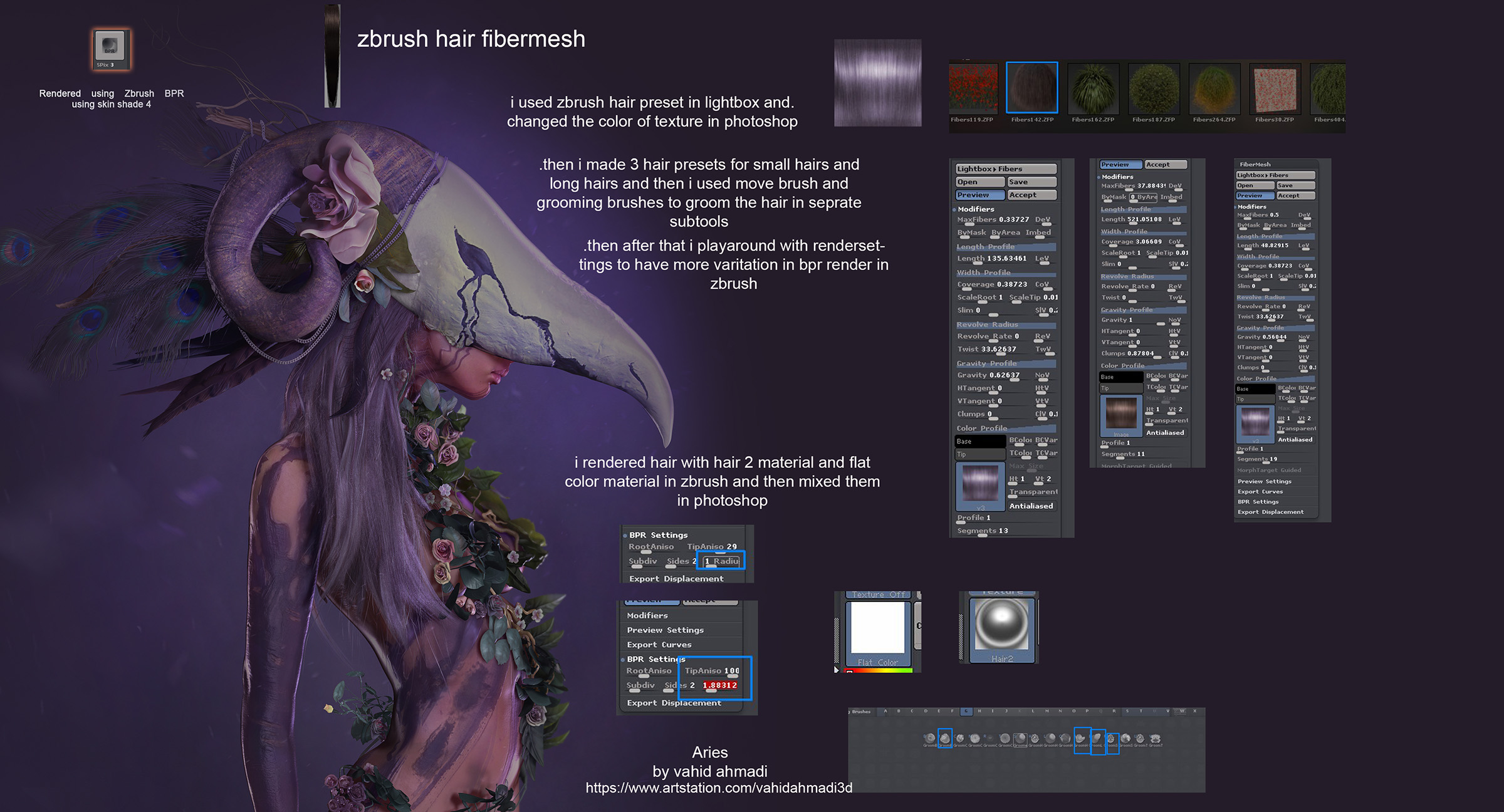Select the Fibers119.ZFP preset thumbnail
1504x812 pixels.
tap(973, 88)
